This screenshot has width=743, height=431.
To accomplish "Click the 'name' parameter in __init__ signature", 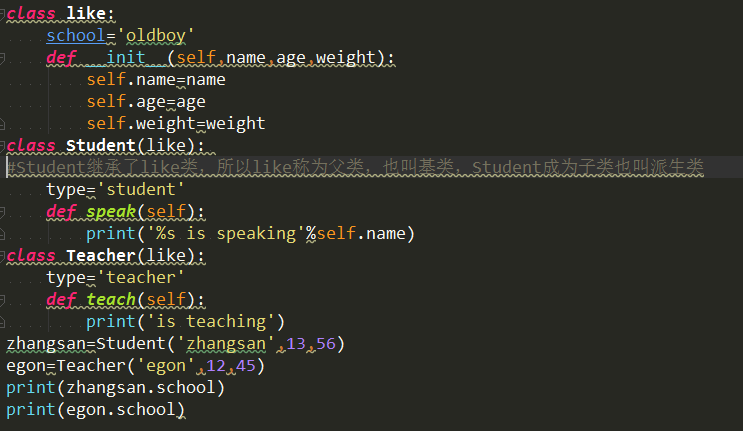I will (x=245, y=57).
